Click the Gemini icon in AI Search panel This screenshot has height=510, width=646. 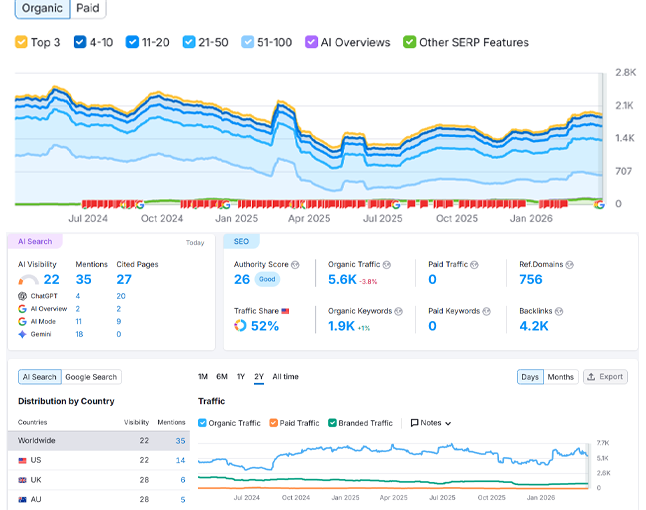(23, 334)
